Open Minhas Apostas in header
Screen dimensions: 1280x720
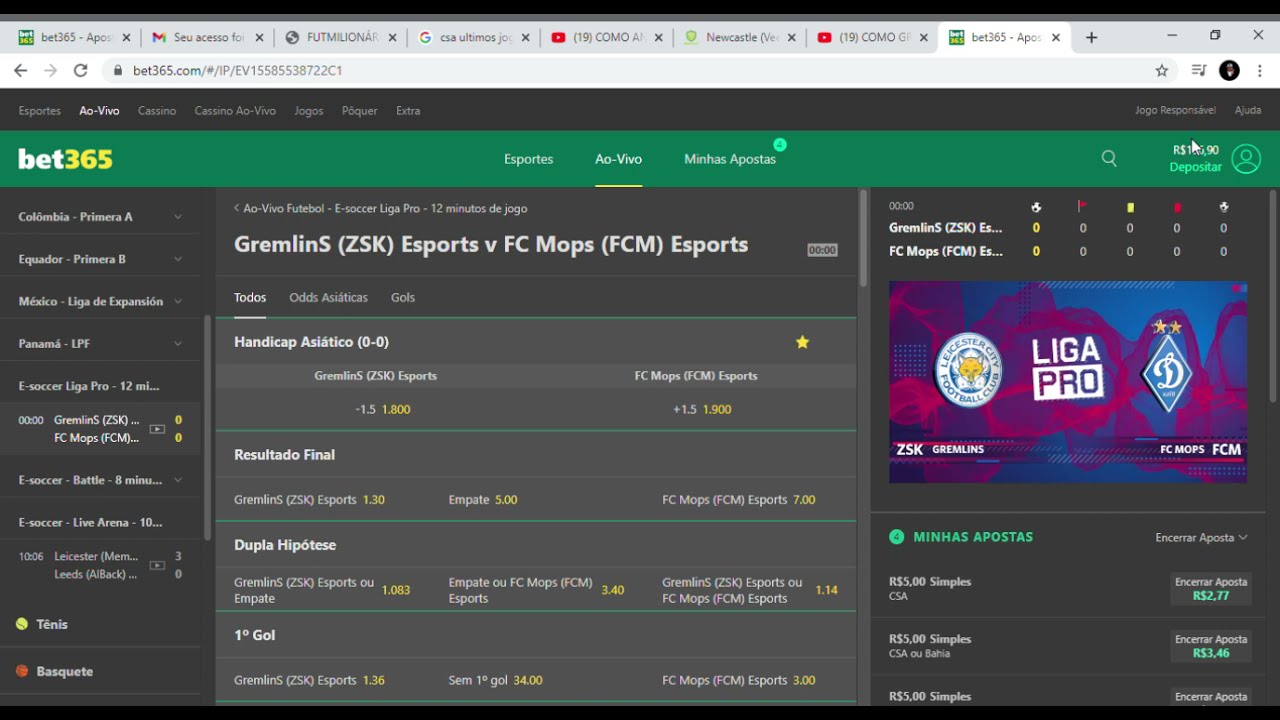tap(730, 159)
